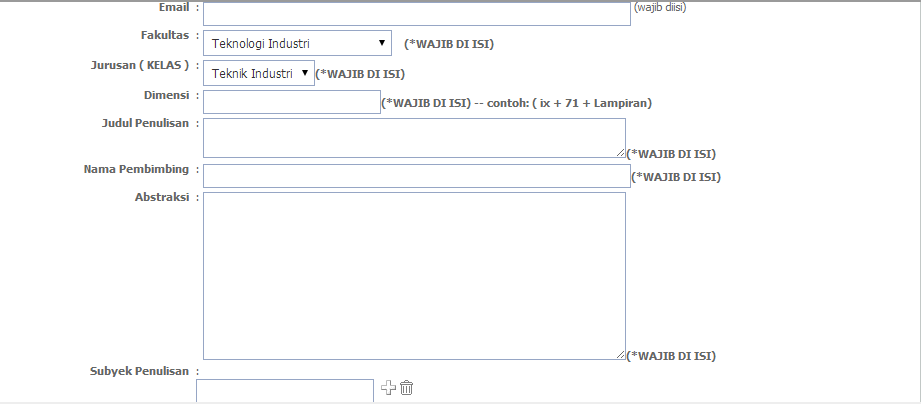
Task: Focus the Dimensi input field
Action: [292, 102]
